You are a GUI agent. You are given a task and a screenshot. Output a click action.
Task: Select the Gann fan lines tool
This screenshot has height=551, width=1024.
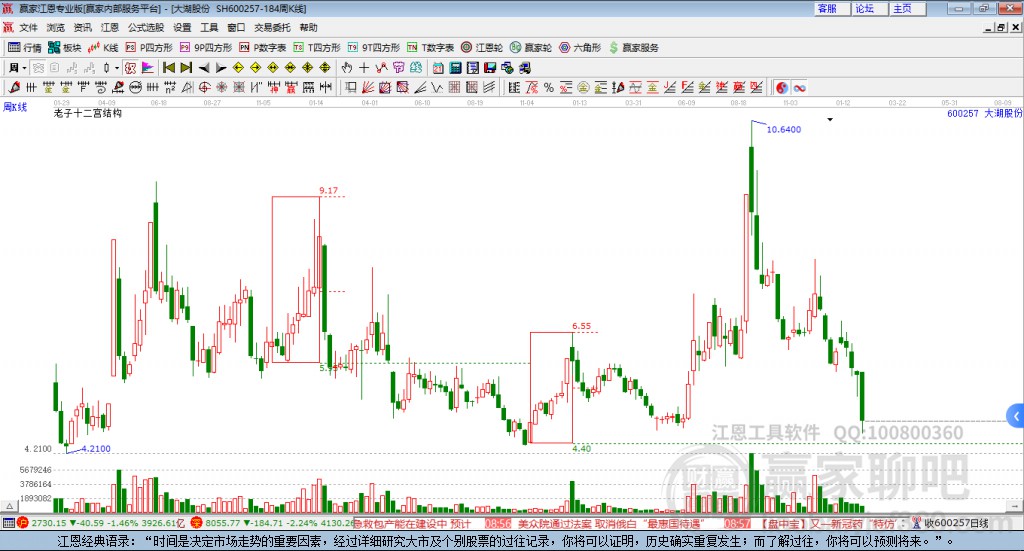[x=368, y=87]
